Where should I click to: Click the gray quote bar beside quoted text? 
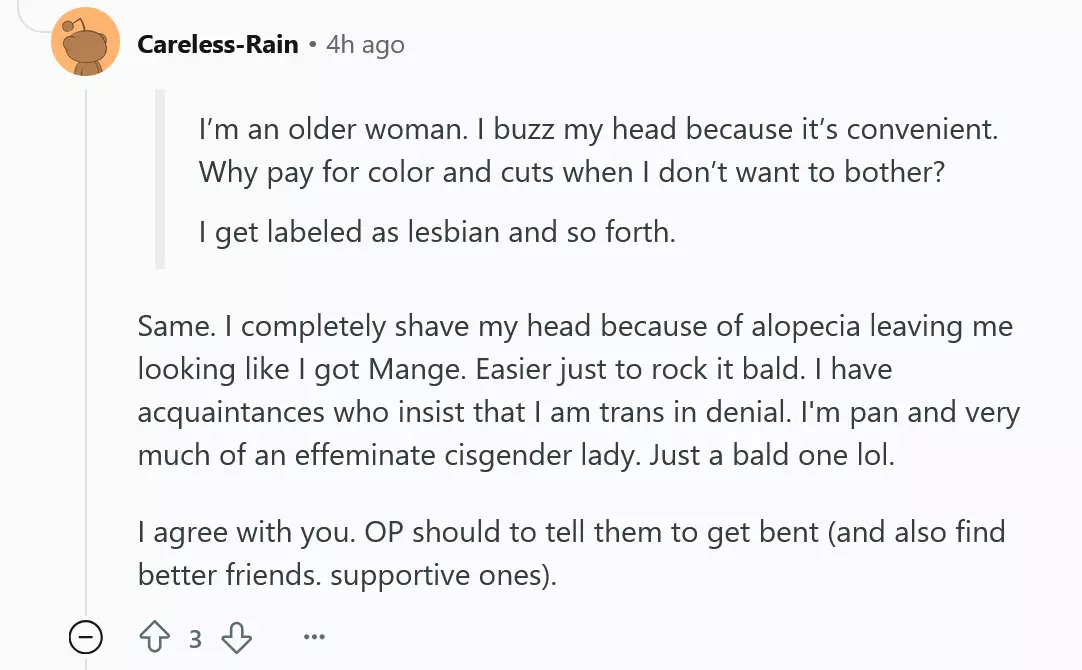160,180
